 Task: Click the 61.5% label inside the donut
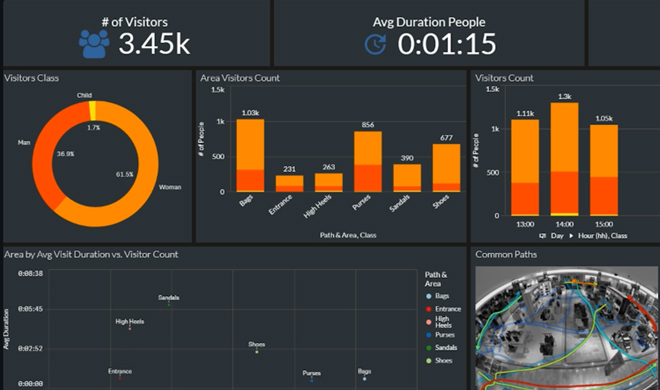point(125,174)
